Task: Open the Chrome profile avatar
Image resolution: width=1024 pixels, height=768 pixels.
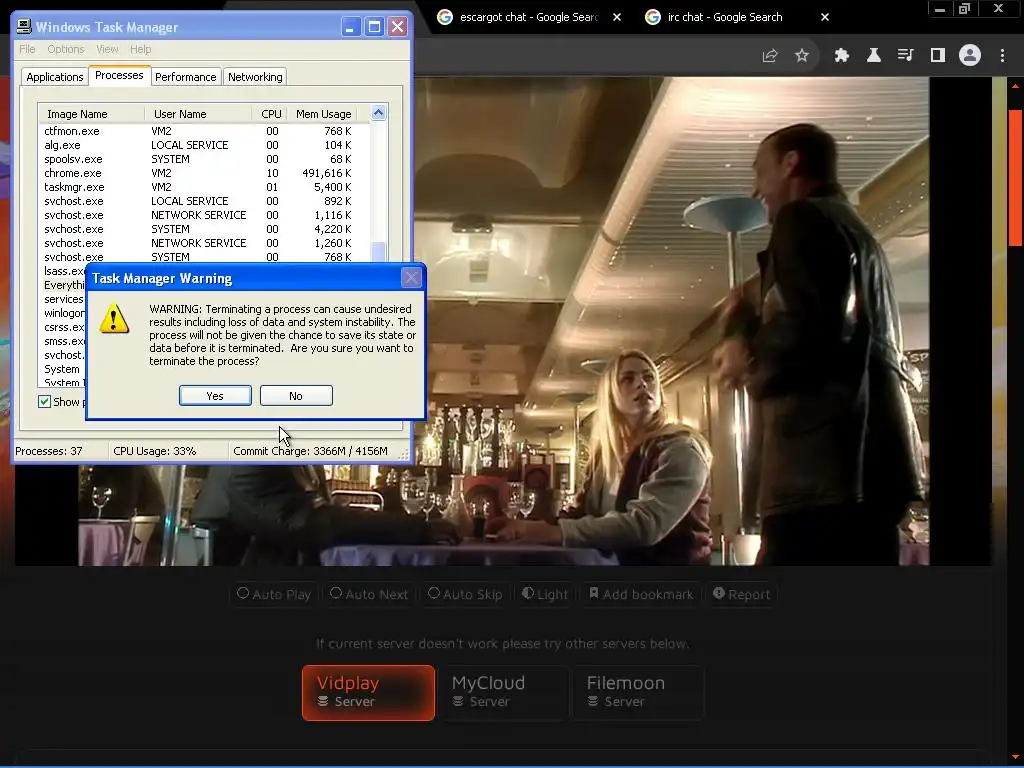Action: (970, 56)
